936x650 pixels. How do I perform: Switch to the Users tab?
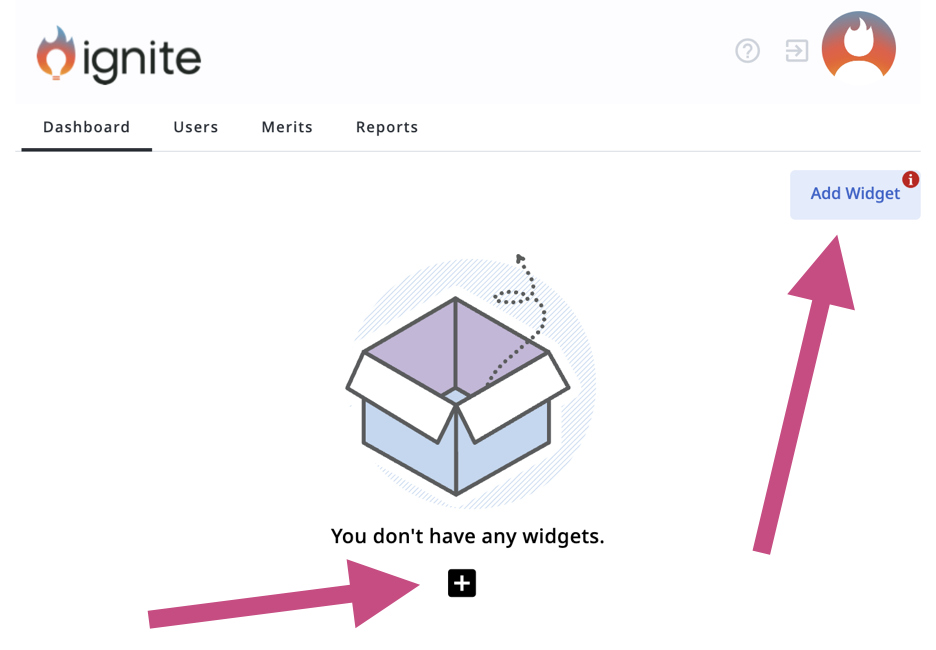(x=196, y=127)
